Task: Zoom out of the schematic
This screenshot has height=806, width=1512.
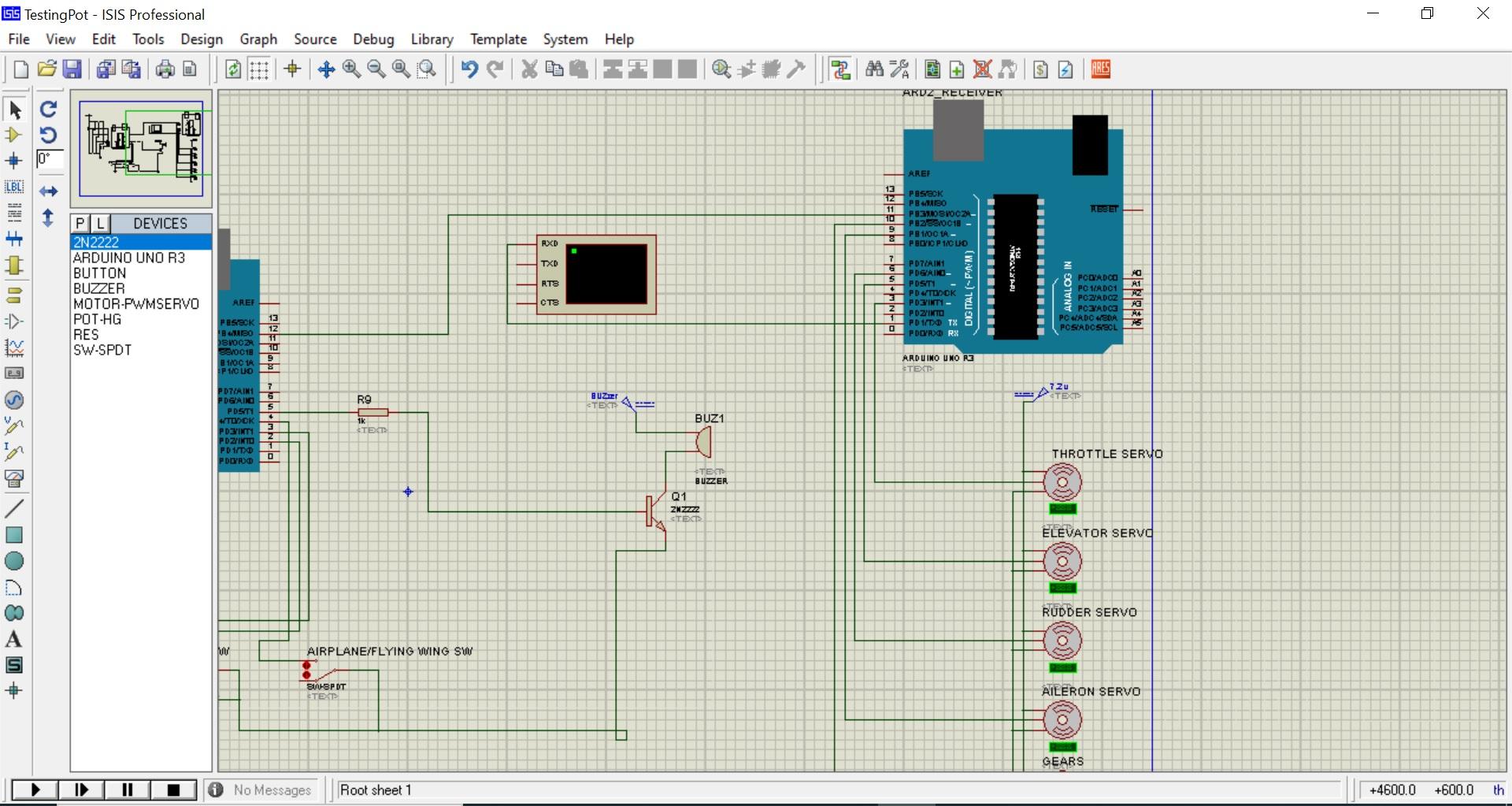Action: tap(376, 69)
